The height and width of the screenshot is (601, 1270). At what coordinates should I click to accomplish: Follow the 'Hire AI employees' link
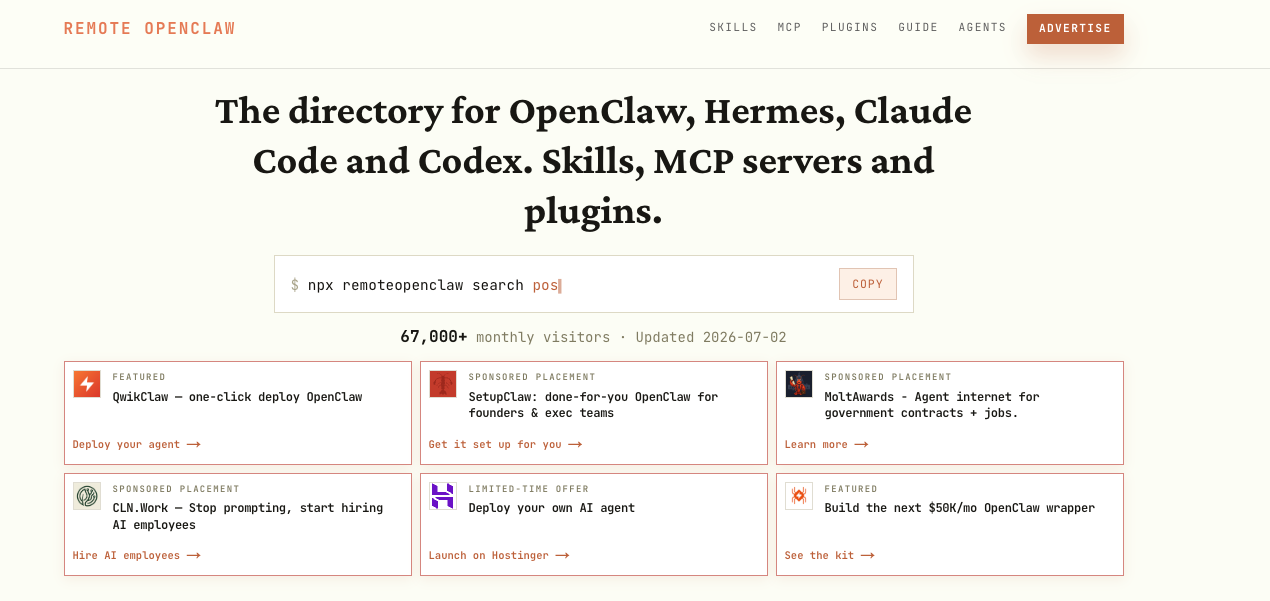tap(136, 555)
